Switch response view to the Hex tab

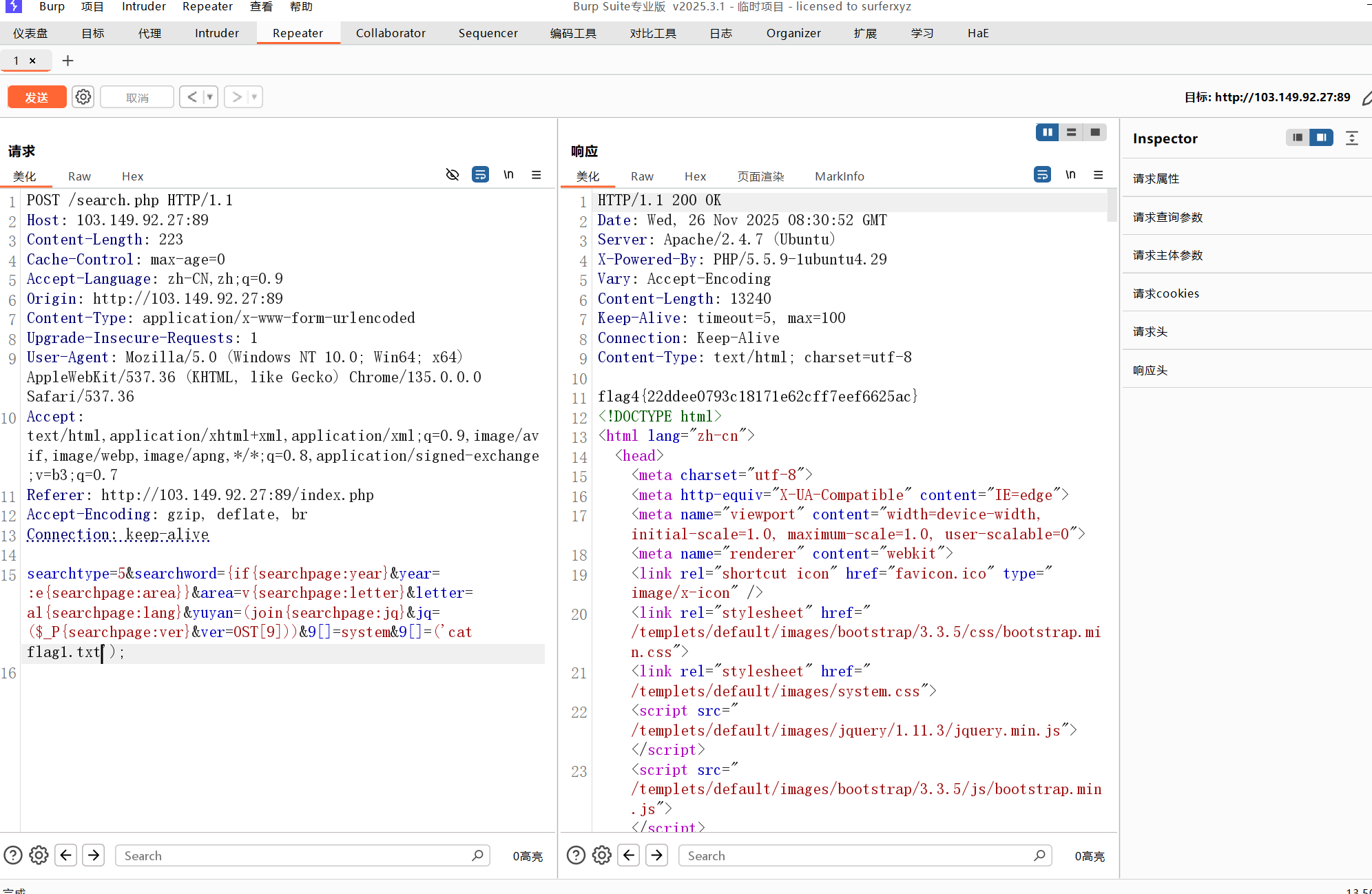(695, 176)
